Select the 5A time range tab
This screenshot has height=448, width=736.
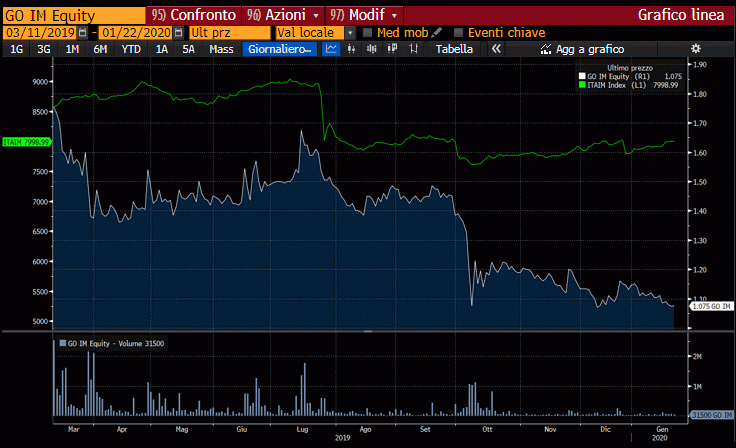188,49
